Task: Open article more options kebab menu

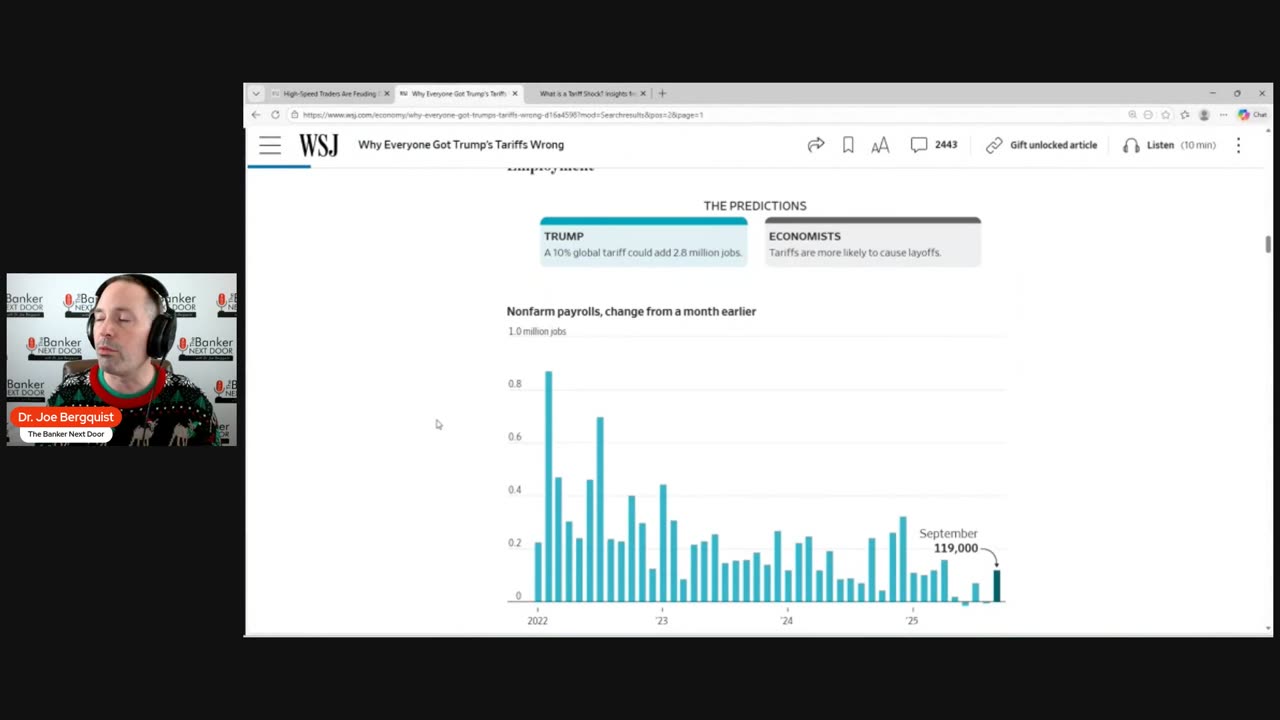Action: pyautogui.click(x=1238, y=145)
